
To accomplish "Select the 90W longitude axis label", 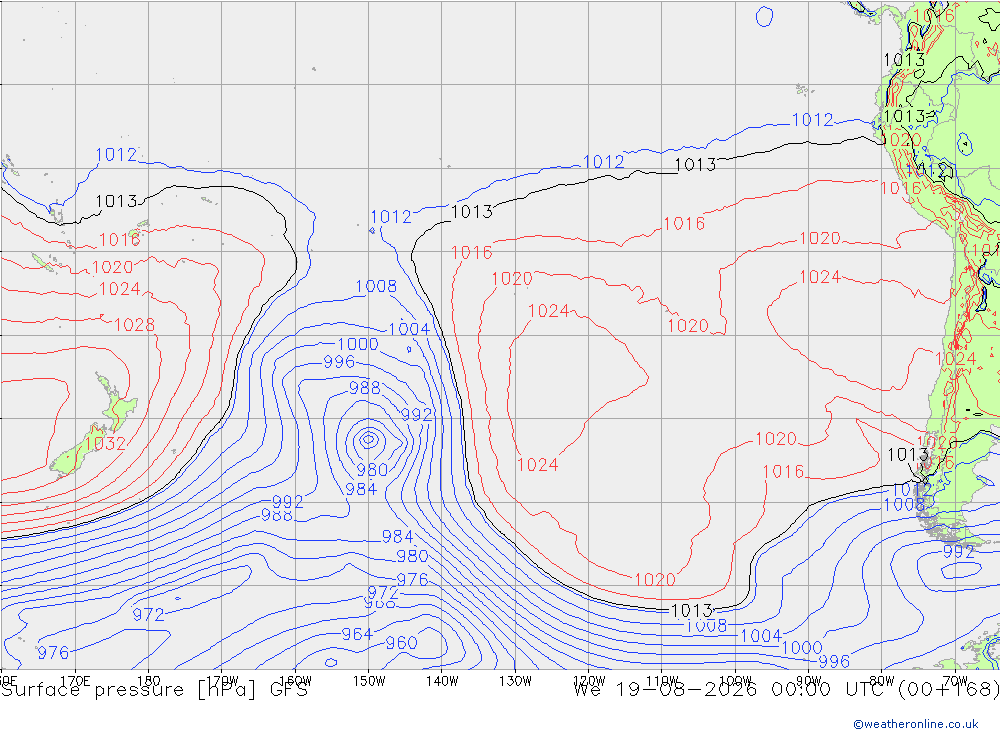I will point(809,681).
